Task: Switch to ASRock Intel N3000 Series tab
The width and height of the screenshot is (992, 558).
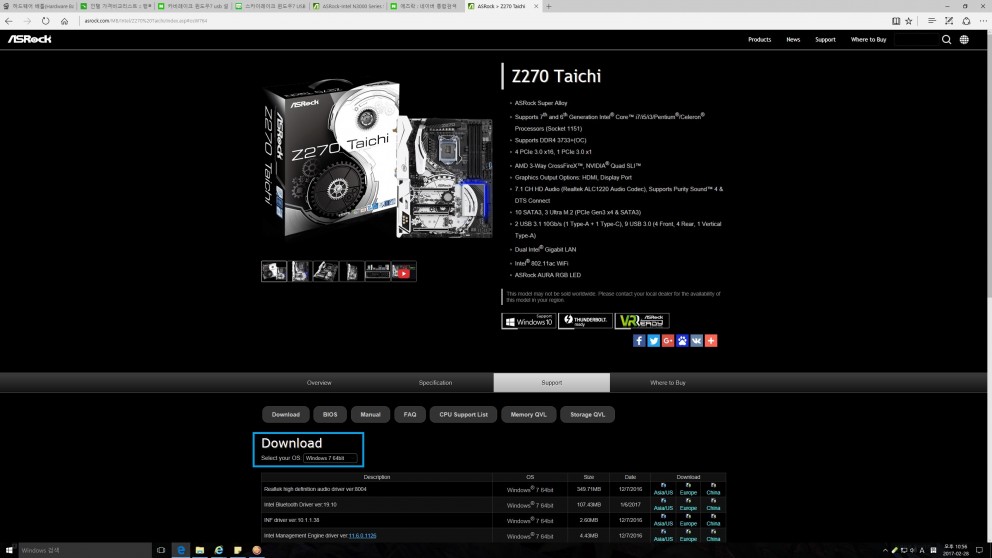Action: tap(348, 6)
